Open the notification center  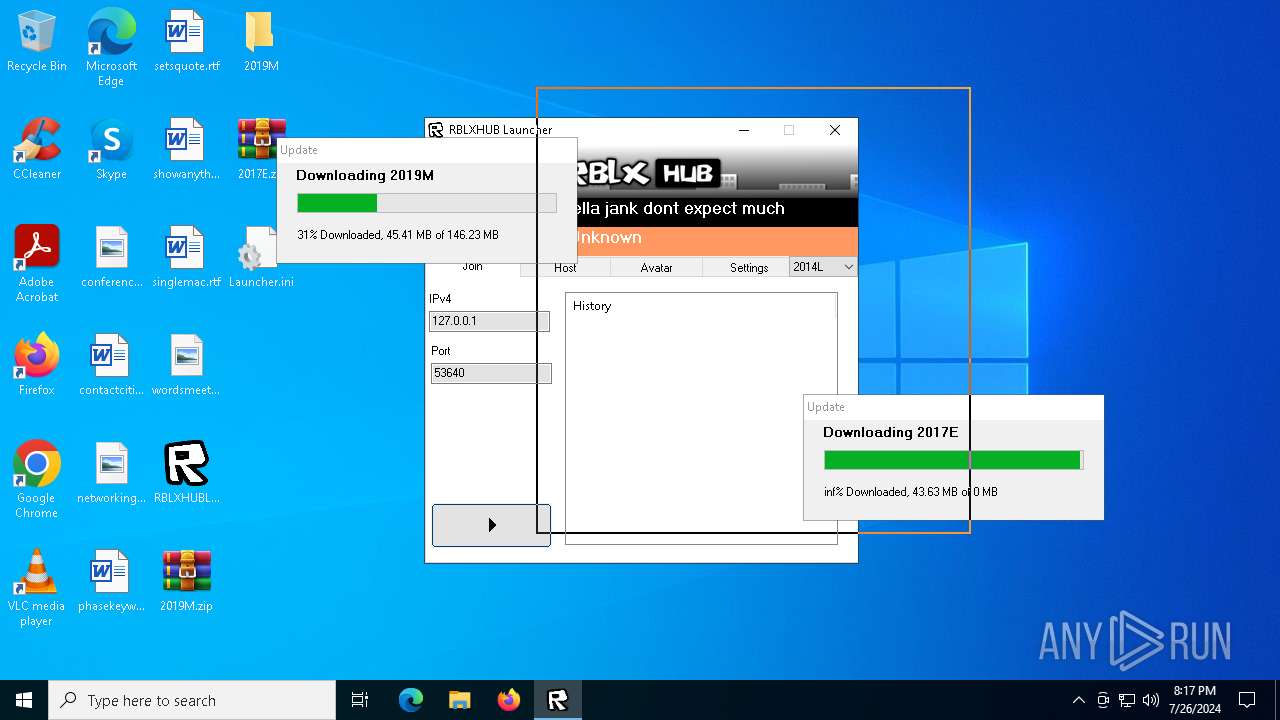[x=1247, y=700]
